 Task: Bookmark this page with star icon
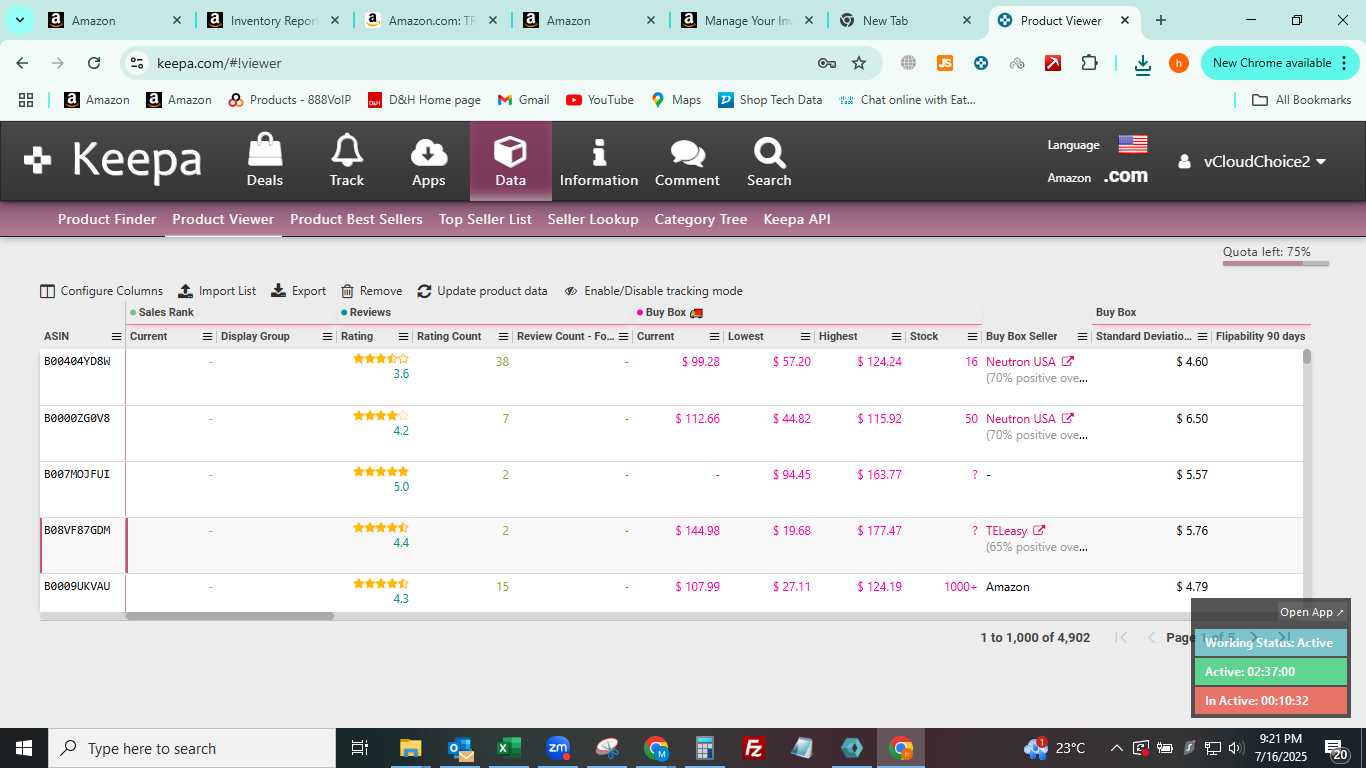pos(859,63)
